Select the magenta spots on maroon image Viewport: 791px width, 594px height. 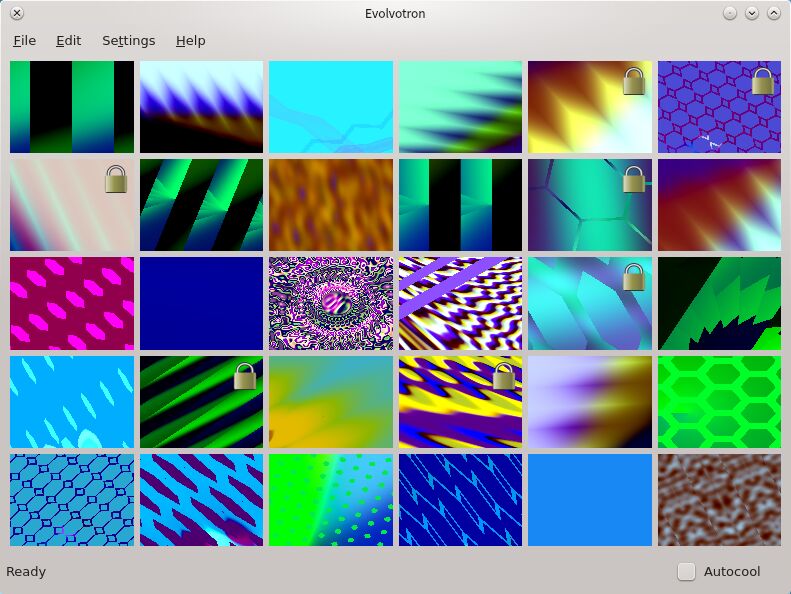coord(72,303)
